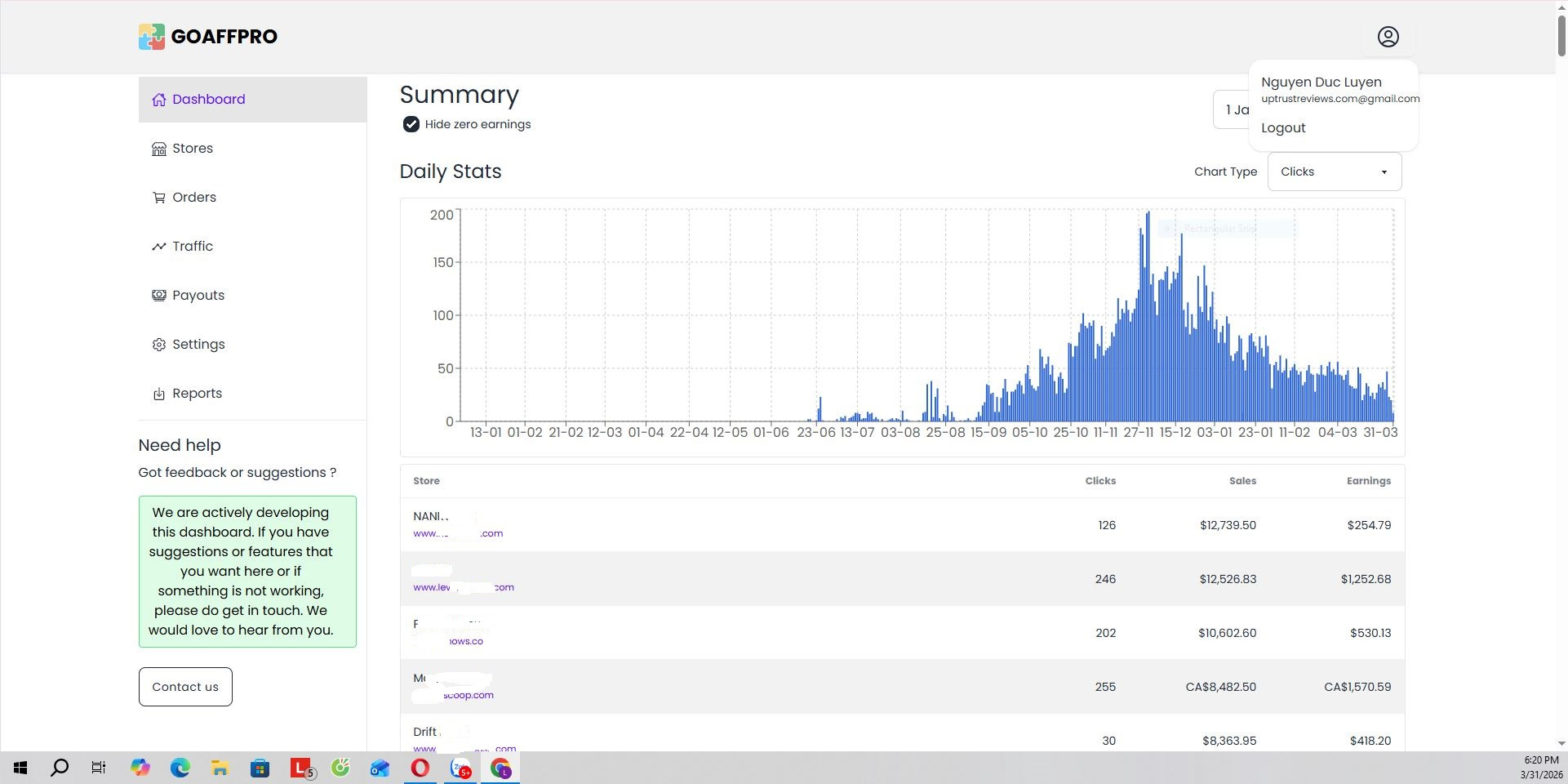1568x784 pixels.
Task: Click the $12,739.50 sales value
Action: click(1228, 525)
